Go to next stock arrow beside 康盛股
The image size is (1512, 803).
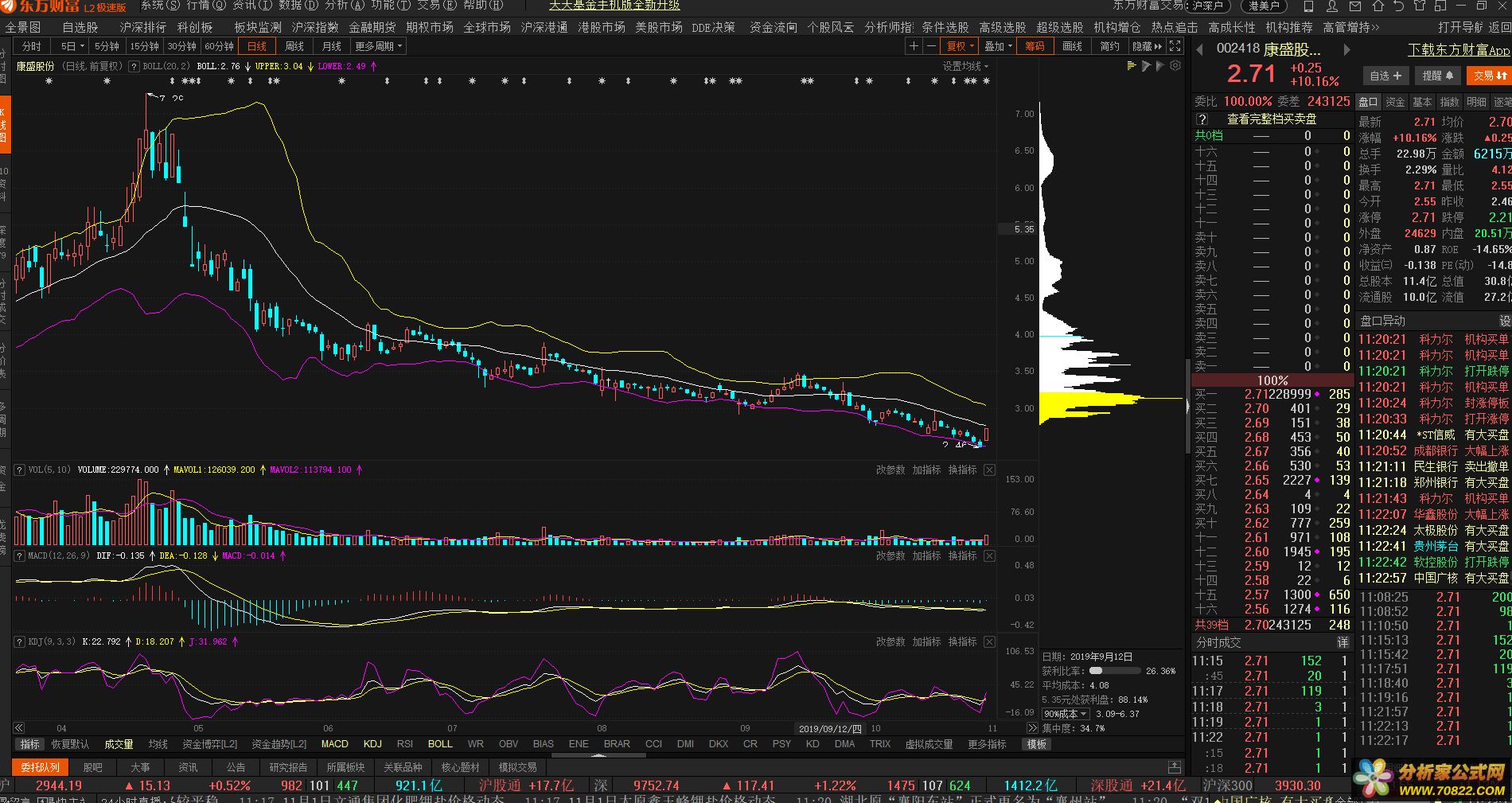[1346, 49]
